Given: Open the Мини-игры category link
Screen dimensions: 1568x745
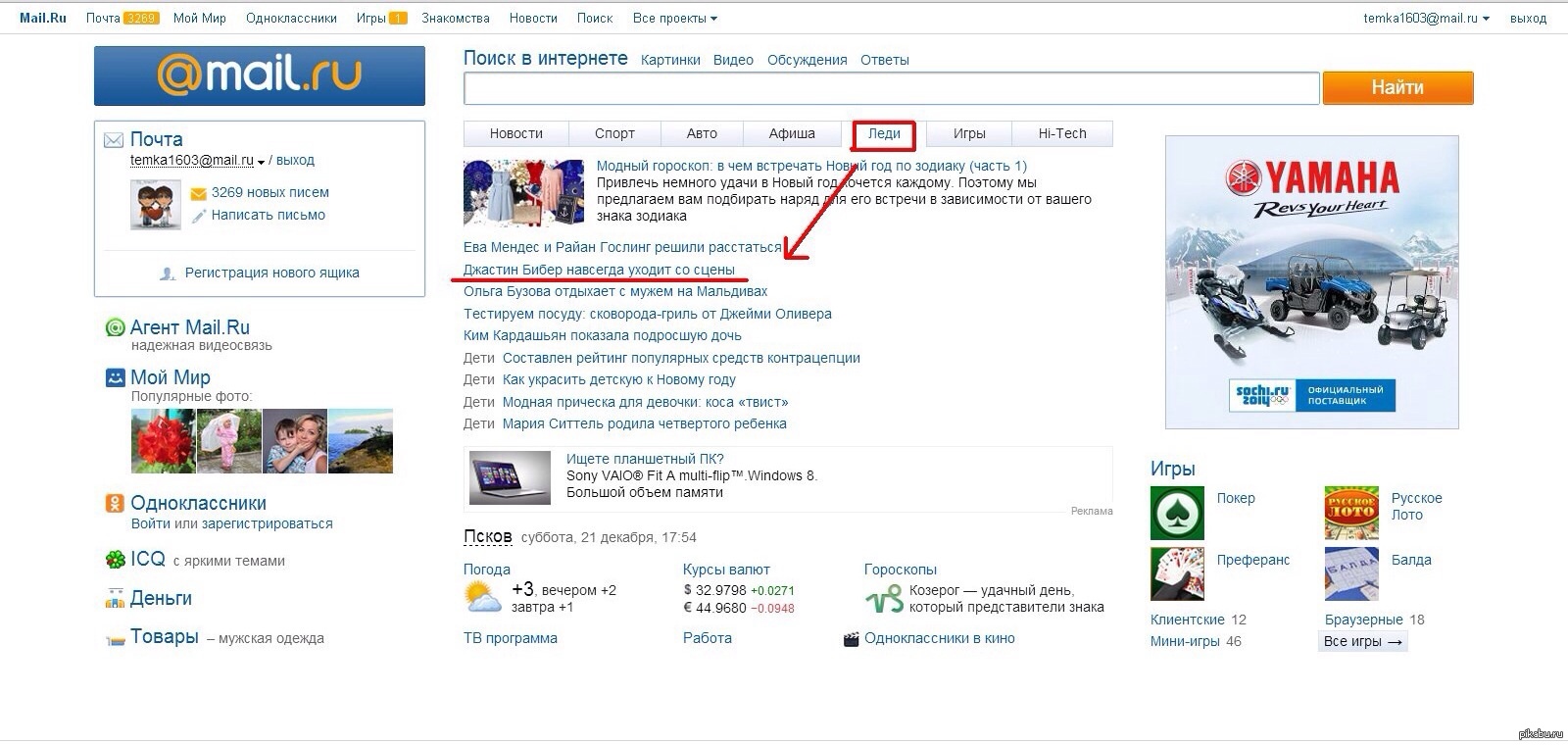Looking at the screenshot, I should tap(1185, 642).
